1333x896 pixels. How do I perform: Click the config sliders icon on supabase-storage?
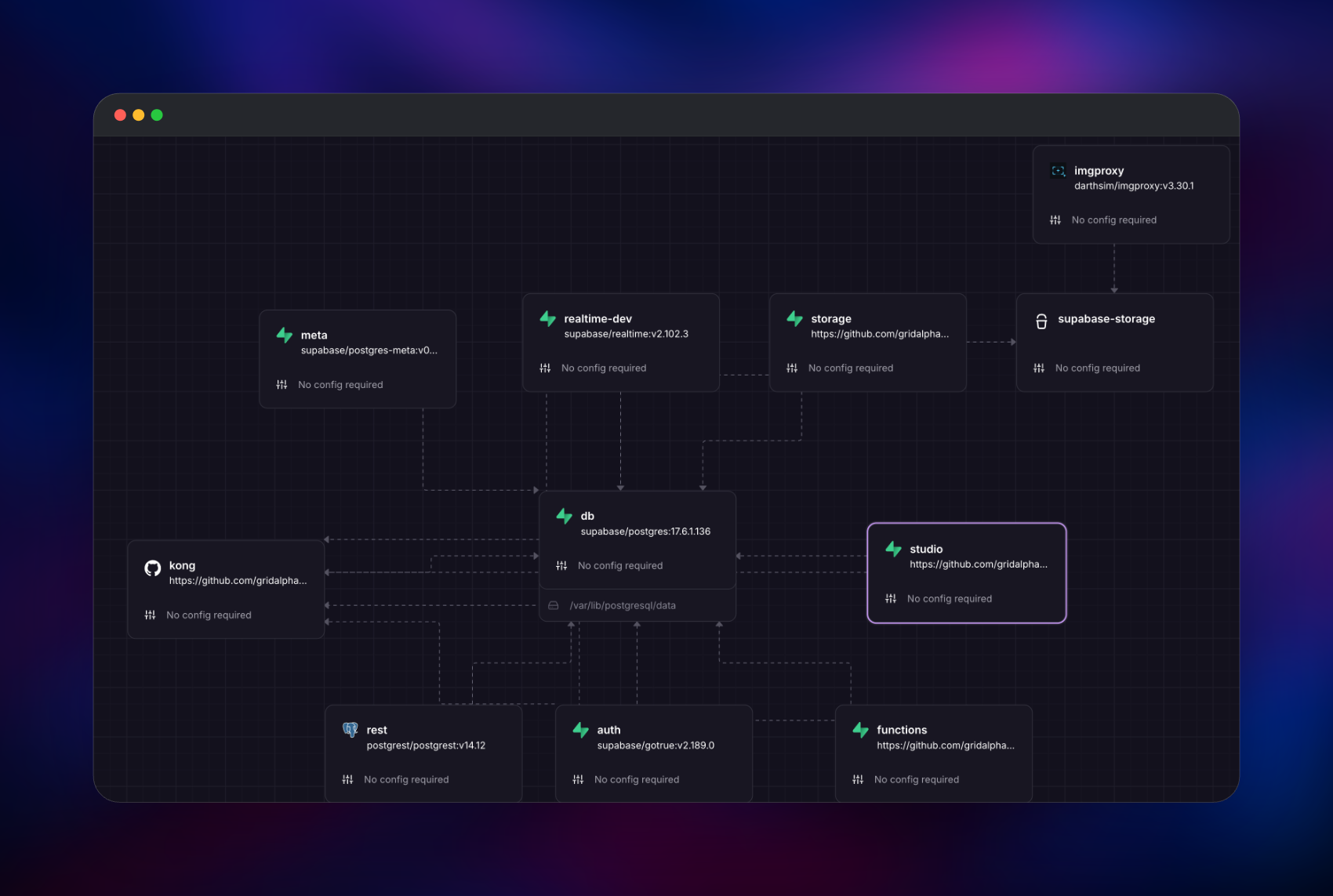pyautogui.click(x=1039, y=368)
